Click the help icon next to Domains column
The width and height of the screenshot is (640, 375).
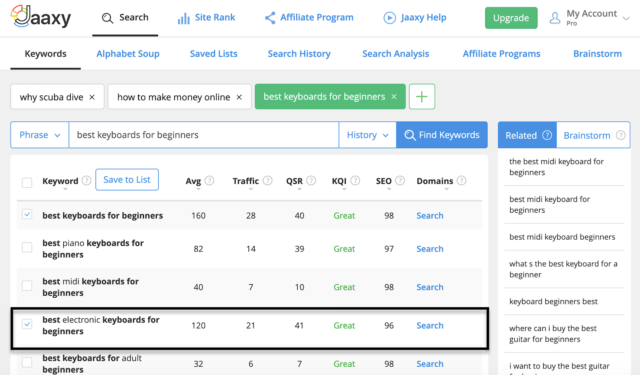(x=462, y=180)
